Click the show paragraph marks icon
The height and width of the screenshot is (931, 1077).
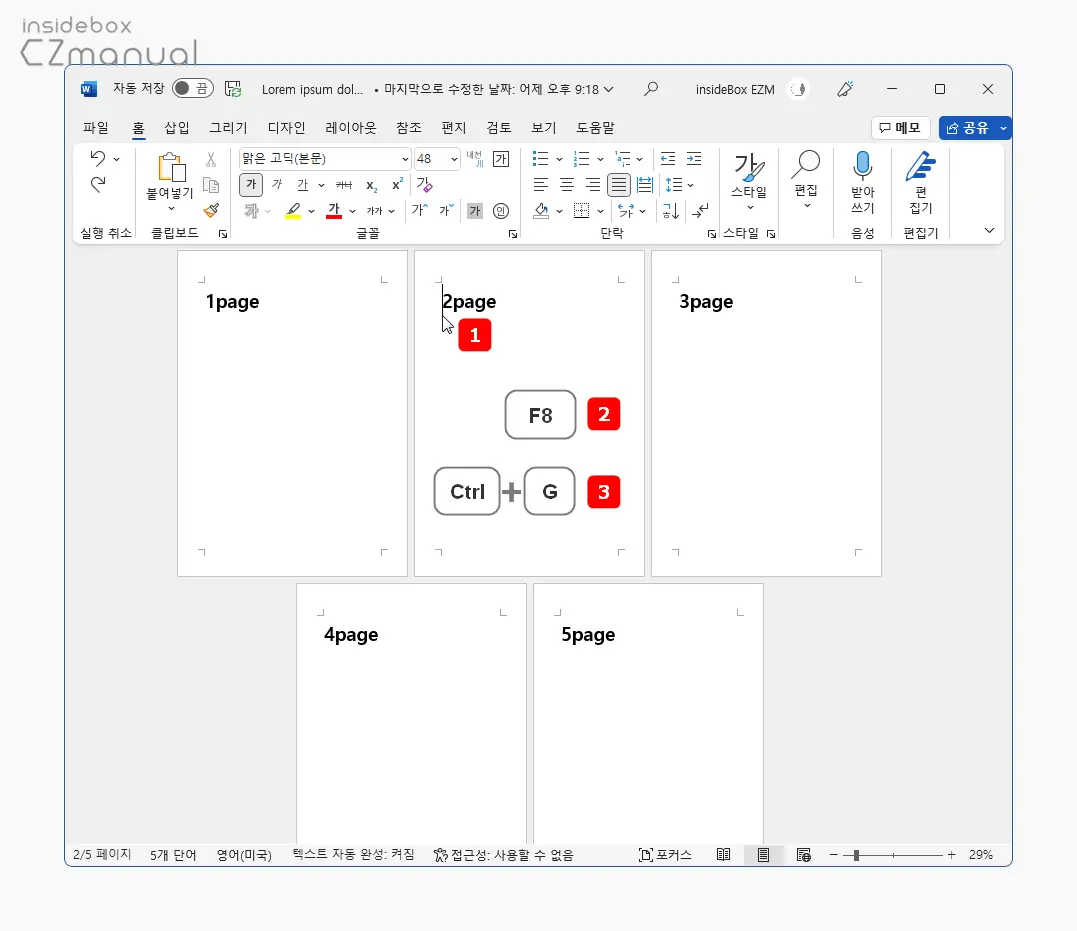click(x=700, y=211)
